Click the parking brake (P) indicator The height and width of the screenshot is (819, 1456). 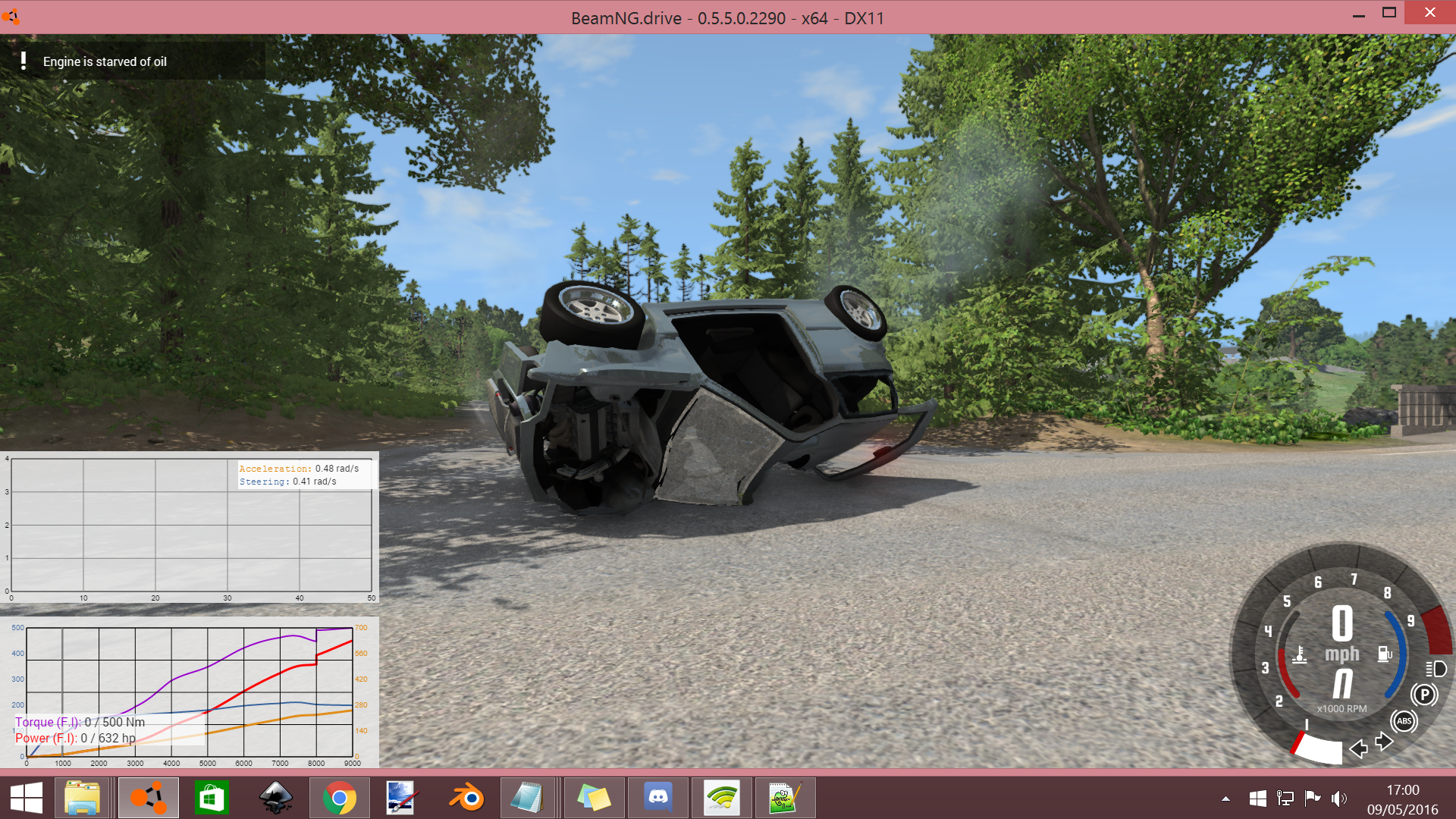tap(1424, 695)
